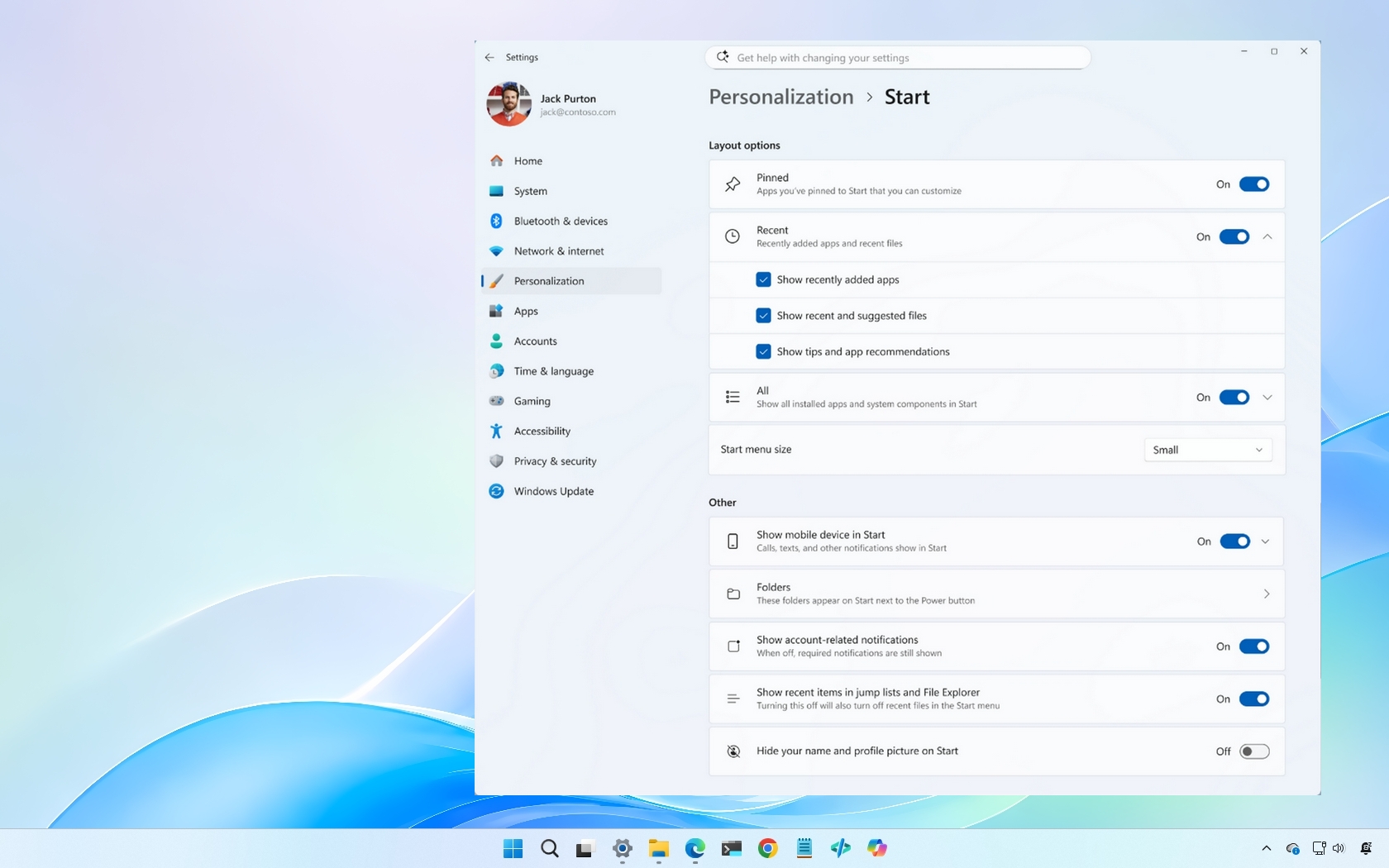
Task: Open Notepad from the taskbar
Action: (804, 848)
